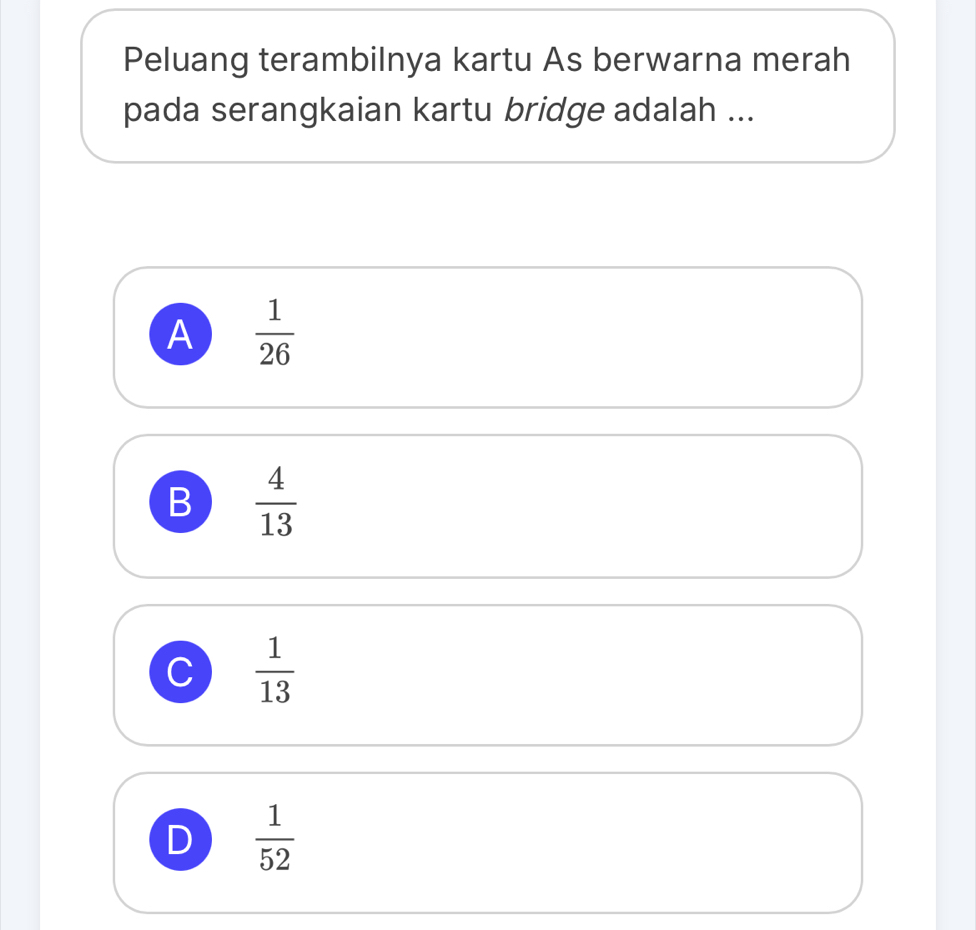Click the numerator 4 in option B
Screen dimensions: 976x930
[x=276, y=479]
